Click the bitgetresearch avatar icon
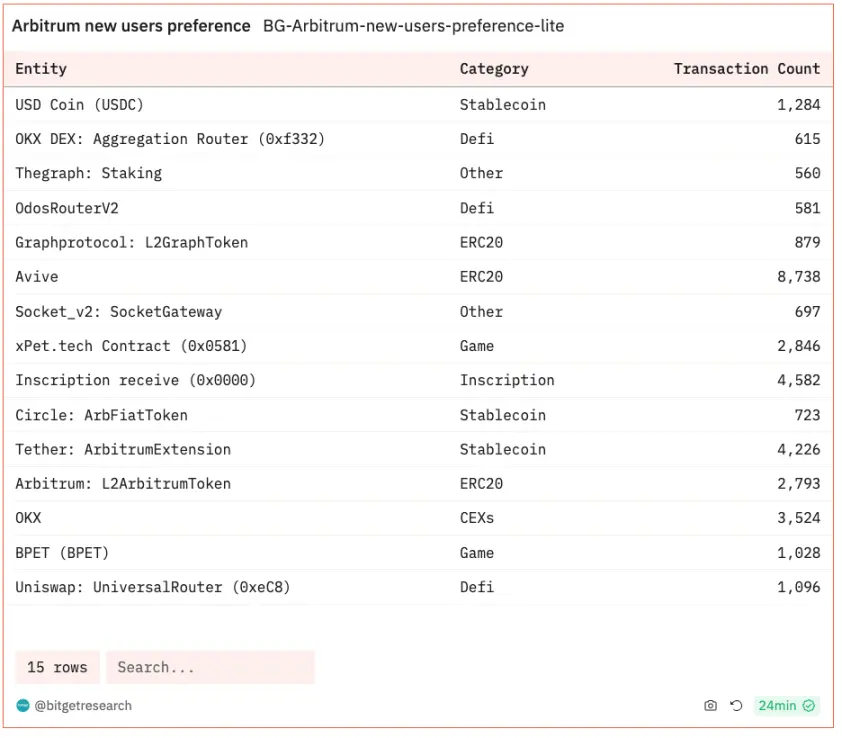Screen dimensions: 842x738 [x=23, y=705]
